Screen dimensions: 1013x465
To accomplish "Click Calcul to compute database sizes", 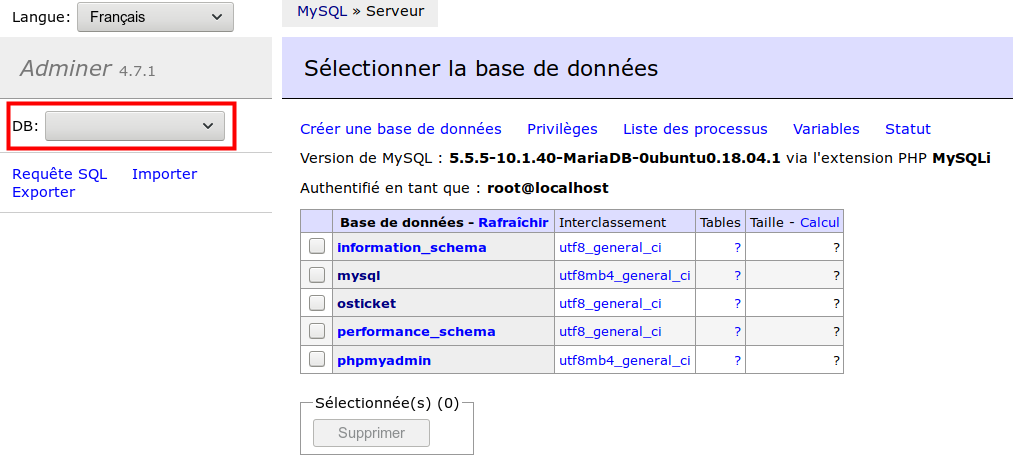I will (x=819, y=222).
